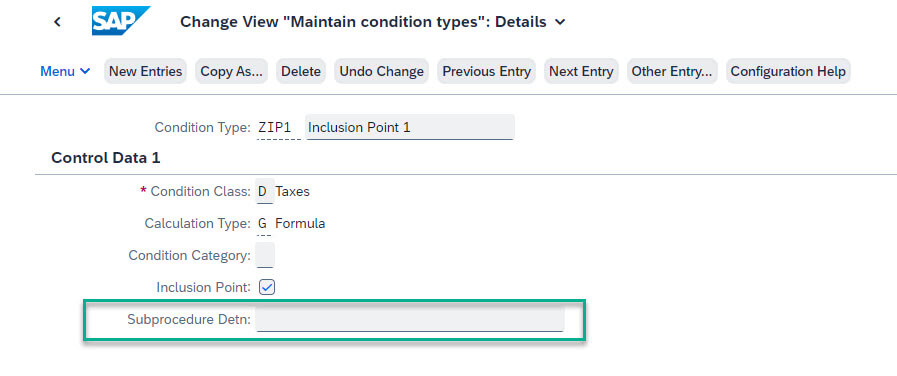The image size is (897, 376).
Task: Click the SAP logo
Action: click(121, 21)
